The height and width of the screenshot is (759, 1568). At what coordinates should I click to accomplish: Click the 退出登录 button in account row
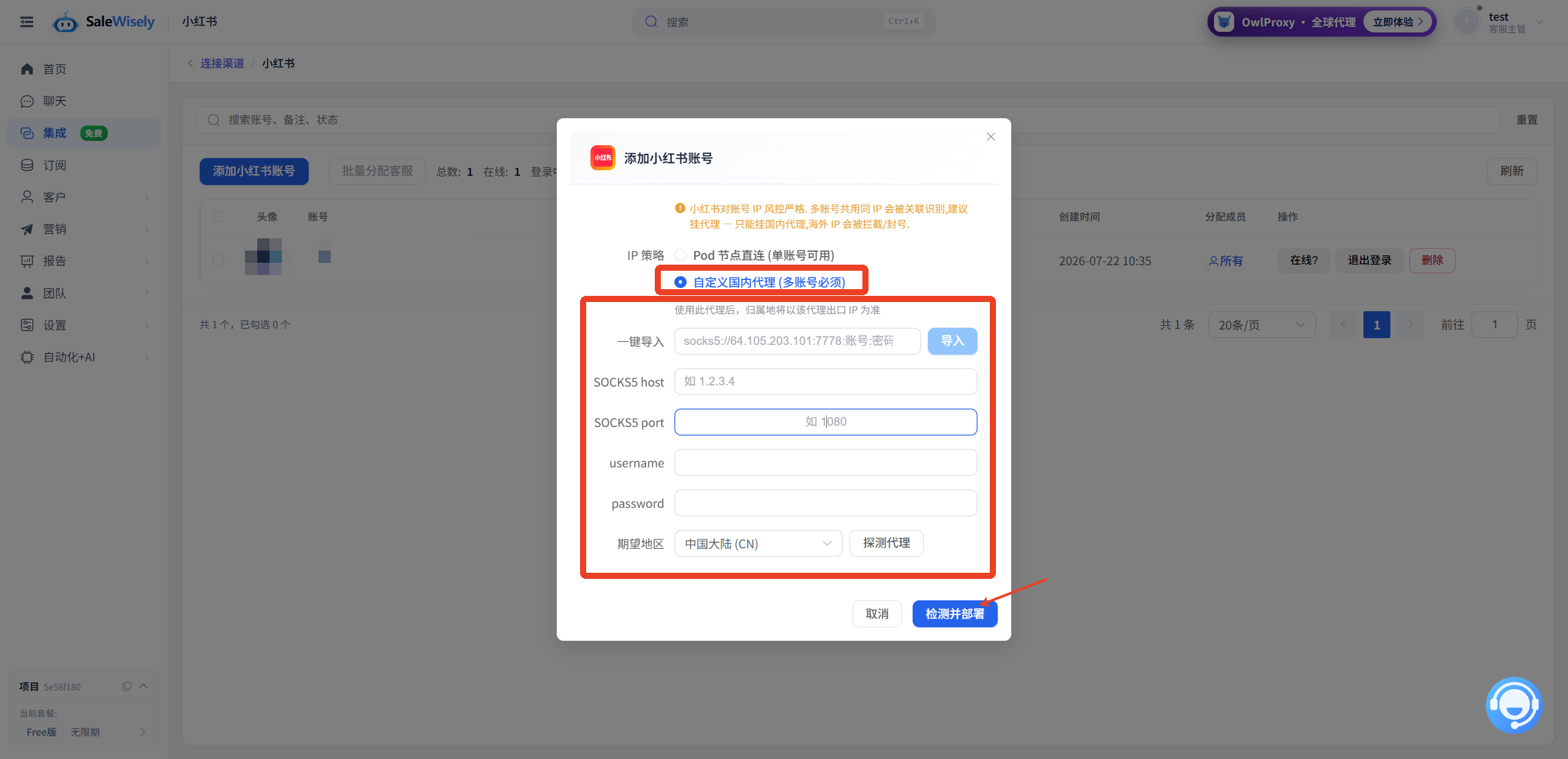[x=1370, y=260]
